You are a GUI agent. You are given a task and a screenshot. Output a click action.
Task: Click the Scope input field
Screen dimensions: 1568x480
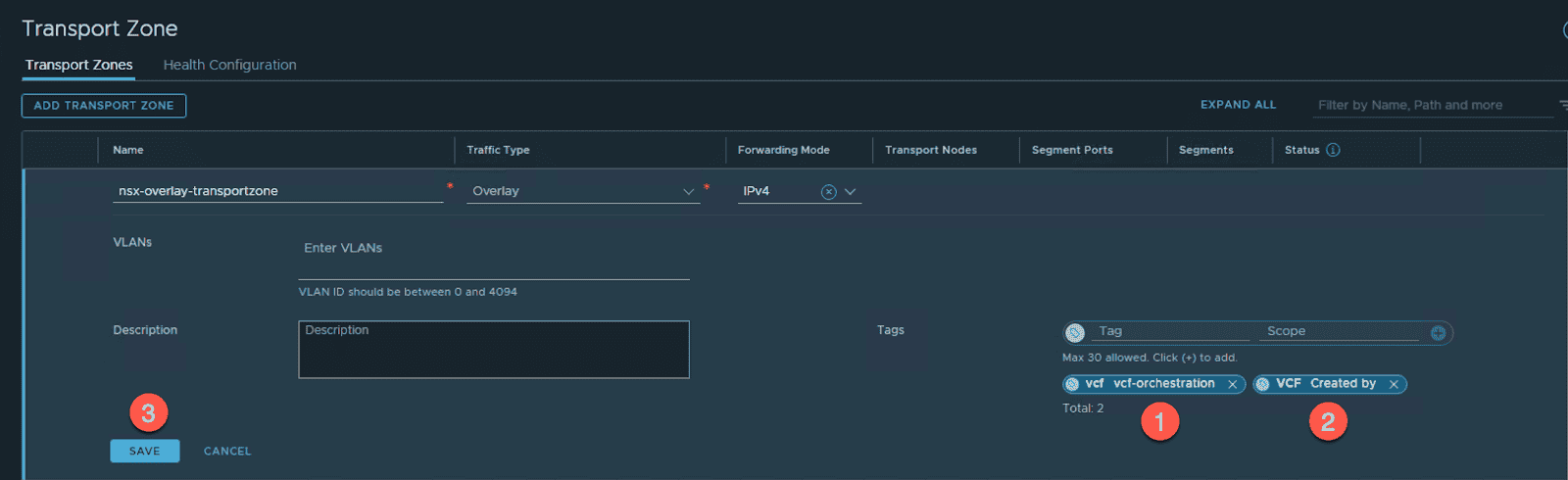coord(1339,332)
